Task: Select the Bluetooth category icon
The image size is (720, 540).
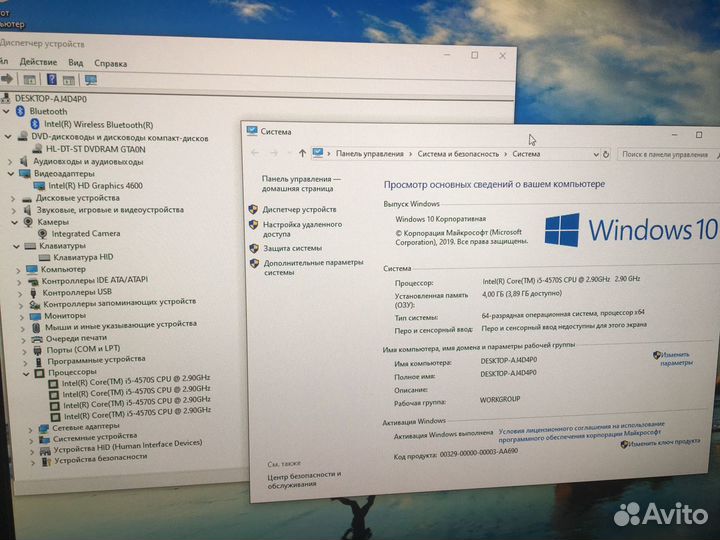Action: [20, 111]
